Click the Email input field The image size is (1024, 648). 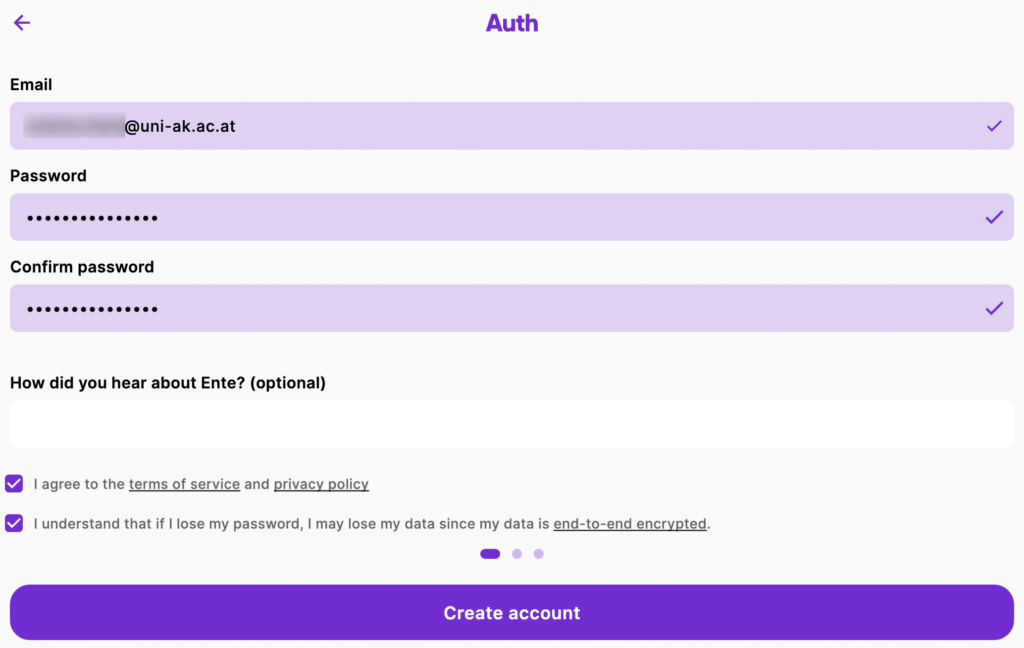pyautogui.click(x=500, y=126)
